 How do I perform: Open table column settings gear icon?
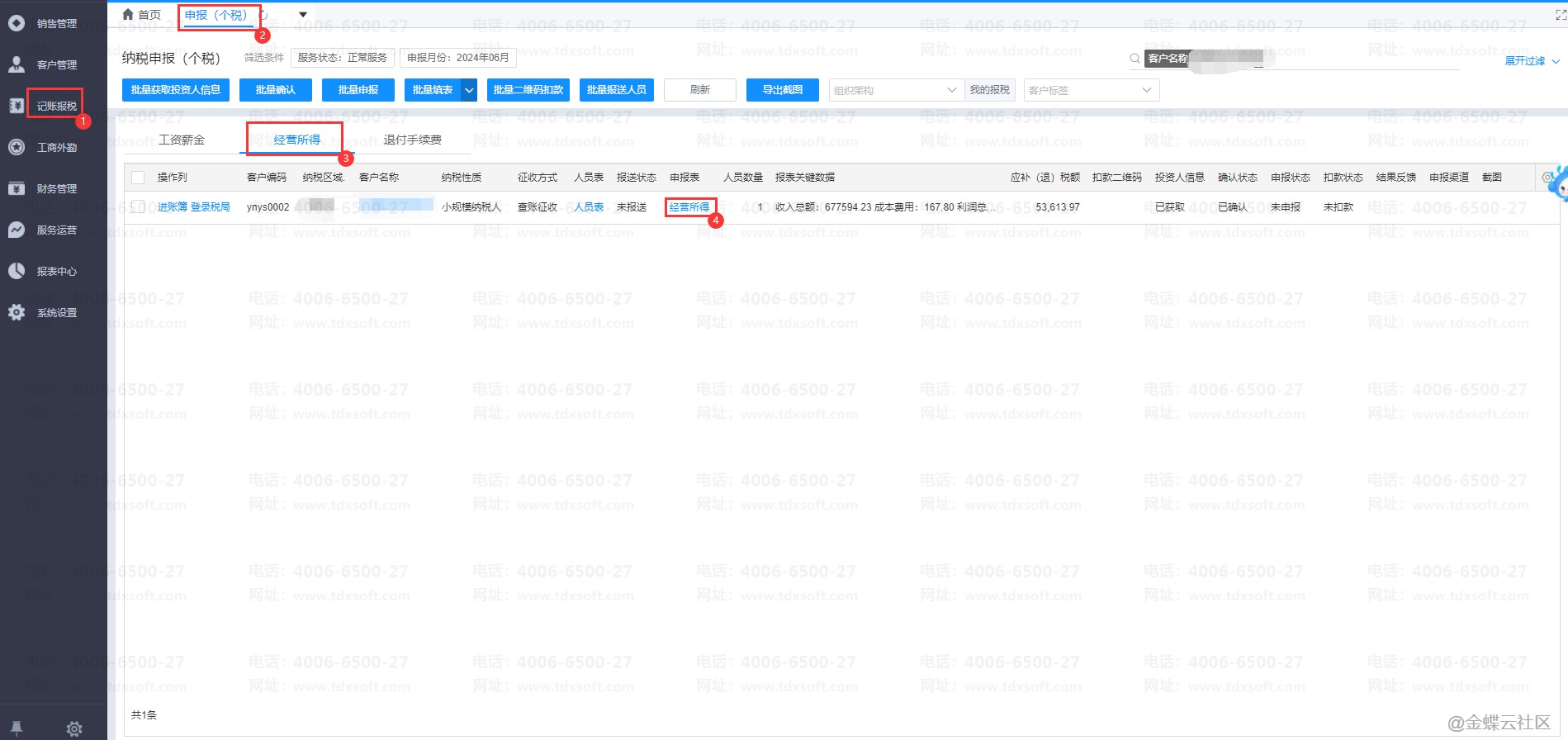pyautogui.click(x=1547, y=178)
